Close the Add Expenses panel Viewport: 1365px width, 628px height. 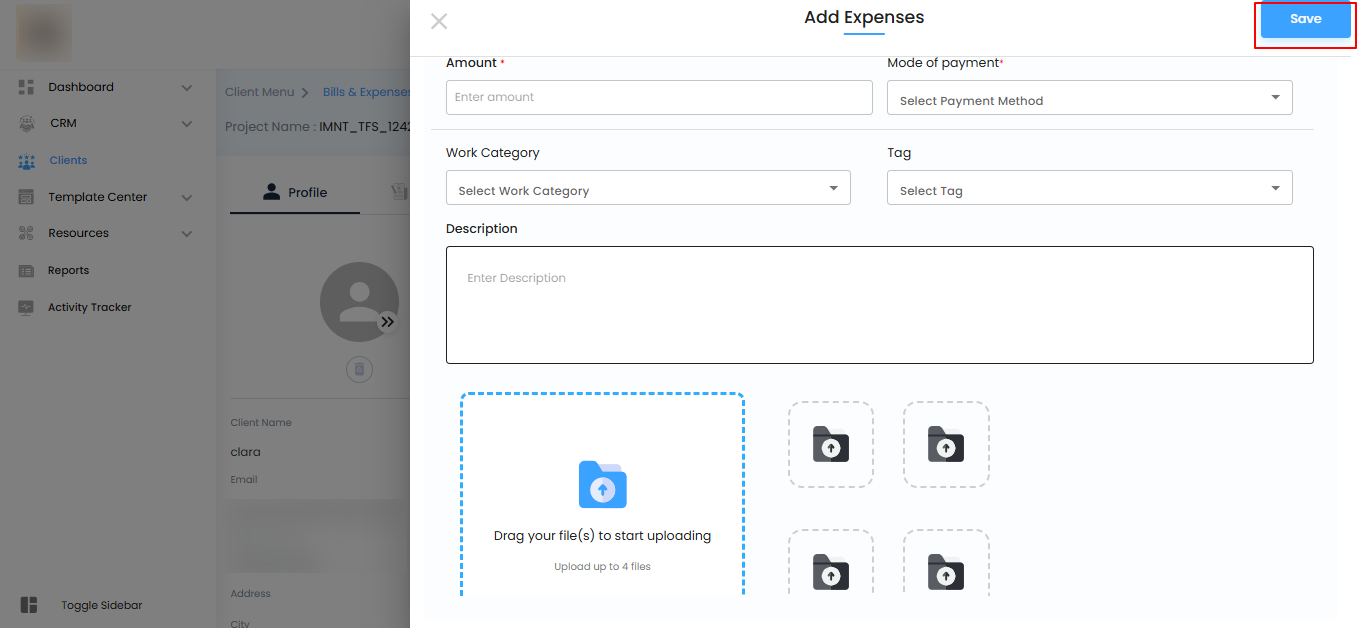click(438, 21)
